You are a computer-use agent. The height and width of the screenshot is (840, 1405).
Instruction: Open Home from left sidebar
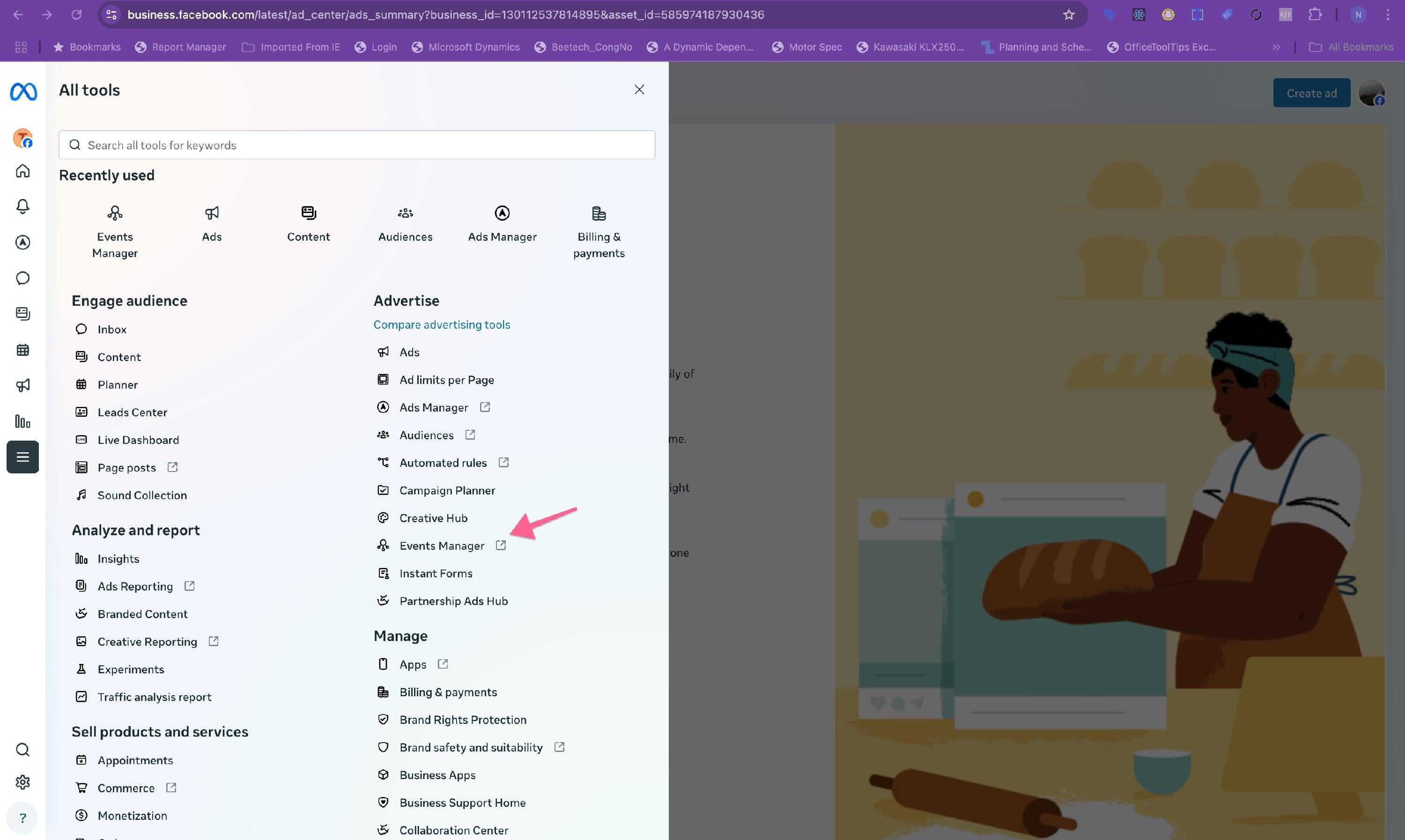pyautogui.click(x=22, y=171)
